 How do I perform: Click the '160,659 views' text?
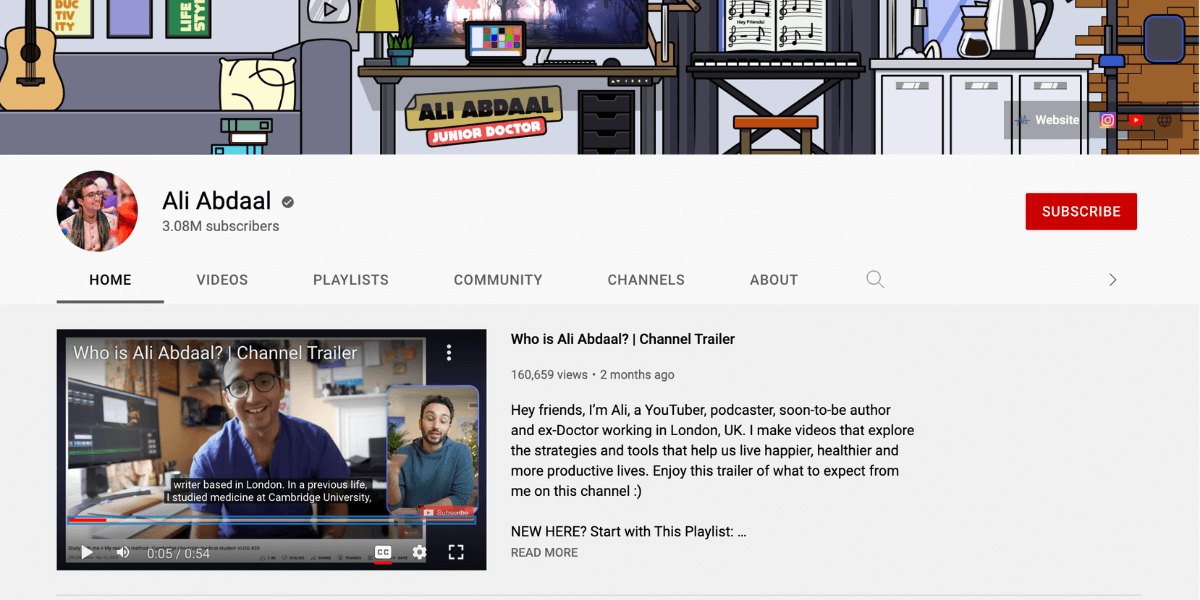[549, 375]
